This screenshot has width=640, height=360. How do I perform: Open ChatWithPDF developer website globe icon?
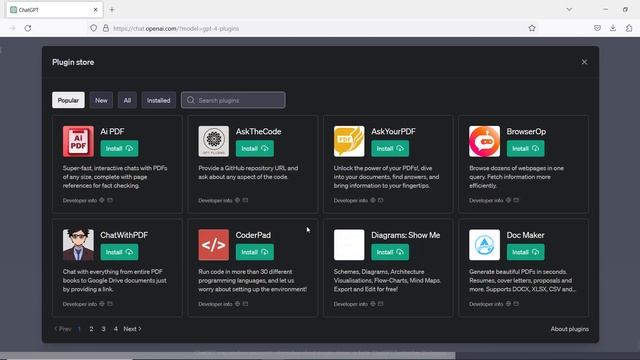pyautogui.click(x=102, y=304)
